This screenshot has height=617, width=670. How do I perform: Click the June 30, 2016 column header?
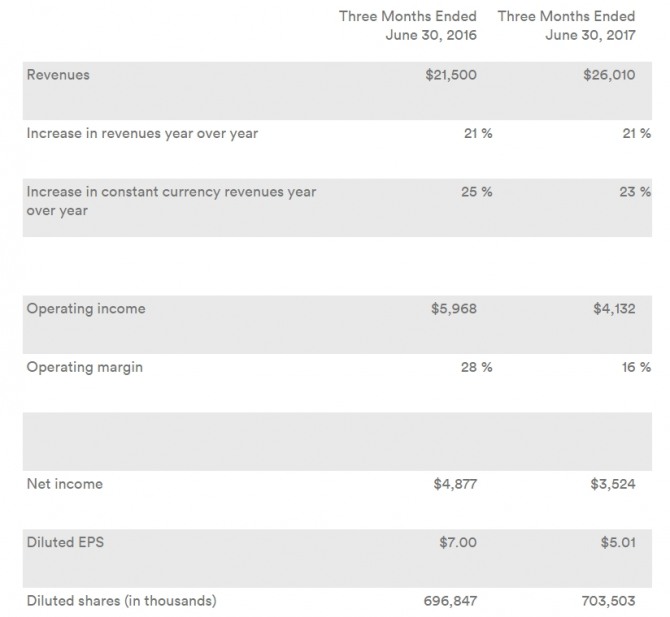pos(408,25)
